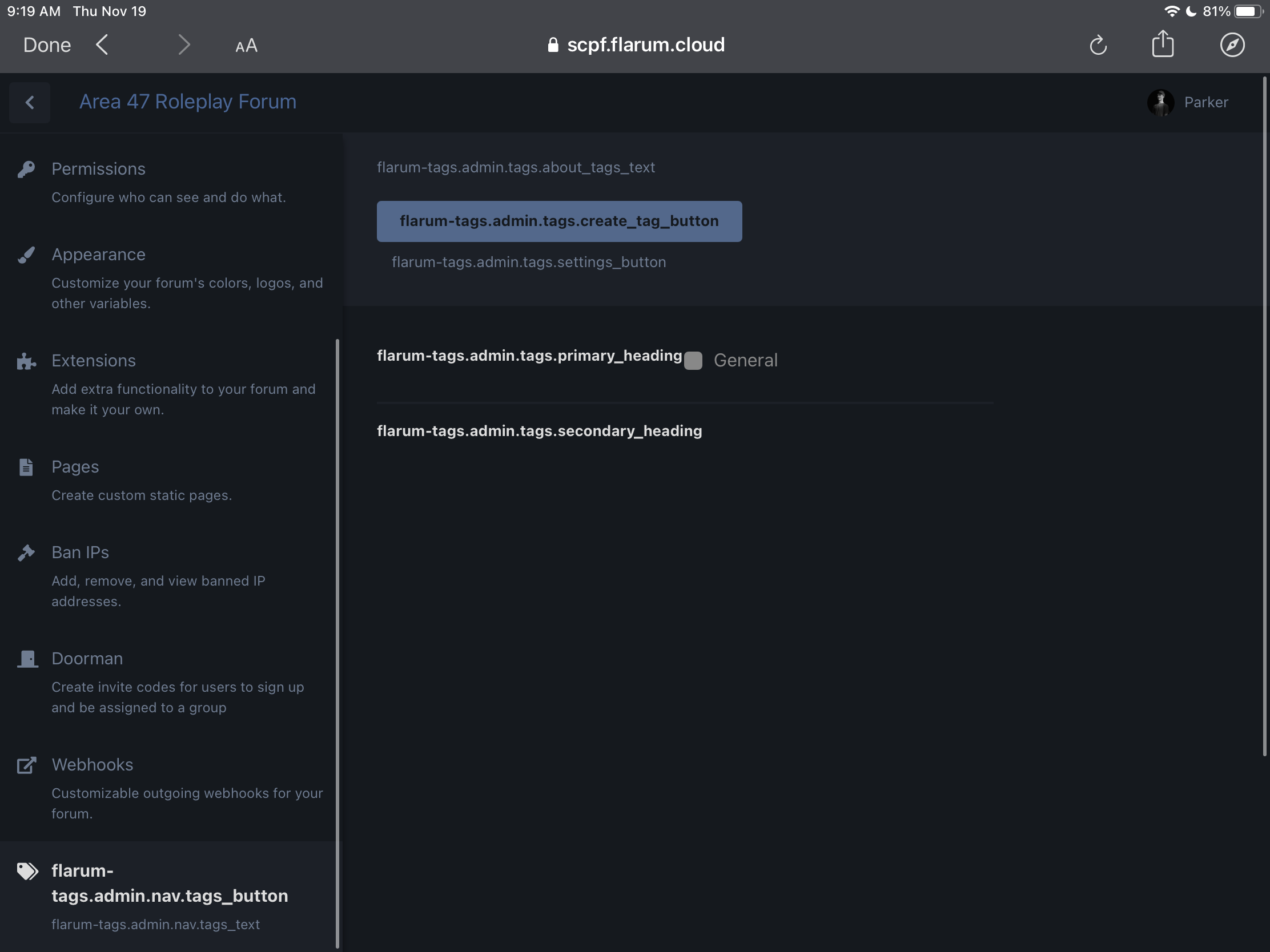Select the Ban IPs gavel icon
This screenshot has height=952, width=1270.
coord(26,552)
